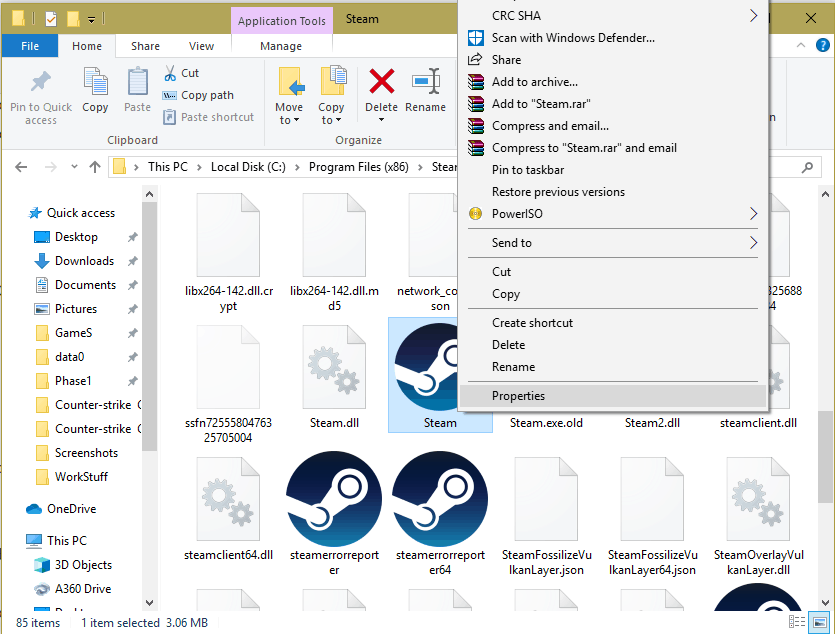Open Quick Access Toolbar customize dropdown

(92, 20)
